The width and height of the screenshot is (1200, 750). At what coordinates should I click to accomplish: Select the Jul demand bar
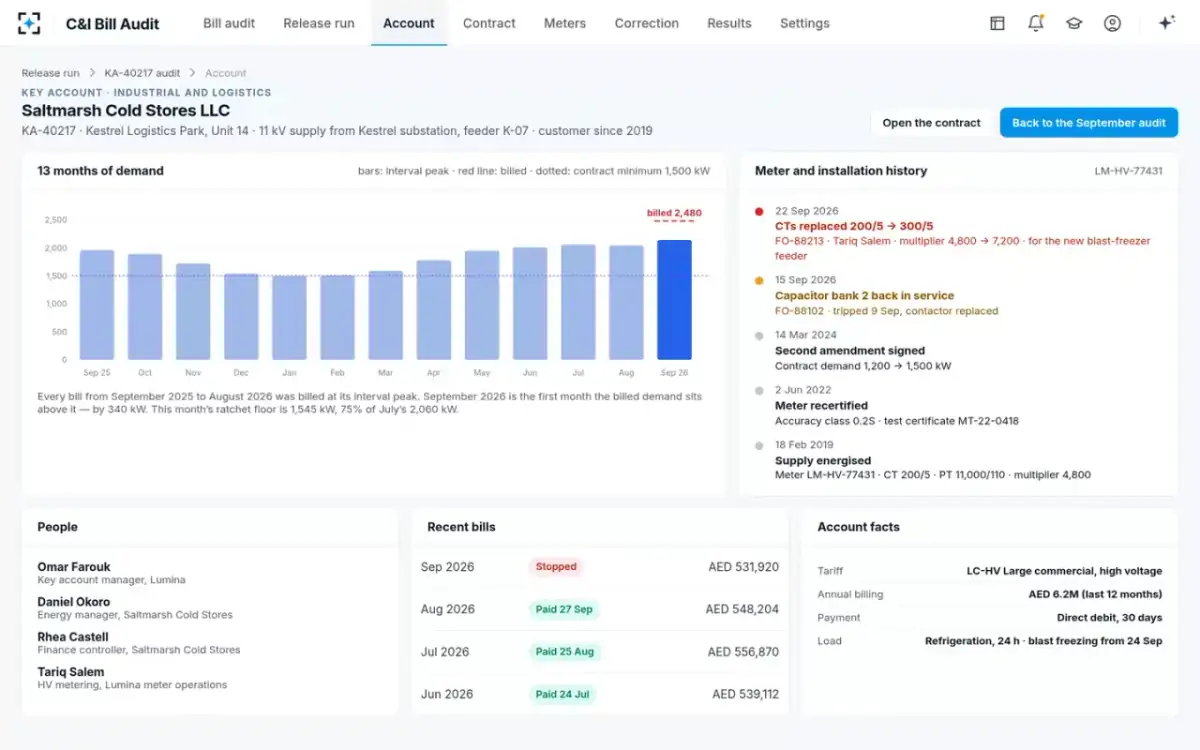pyautogui.click(x=578, y=302)
